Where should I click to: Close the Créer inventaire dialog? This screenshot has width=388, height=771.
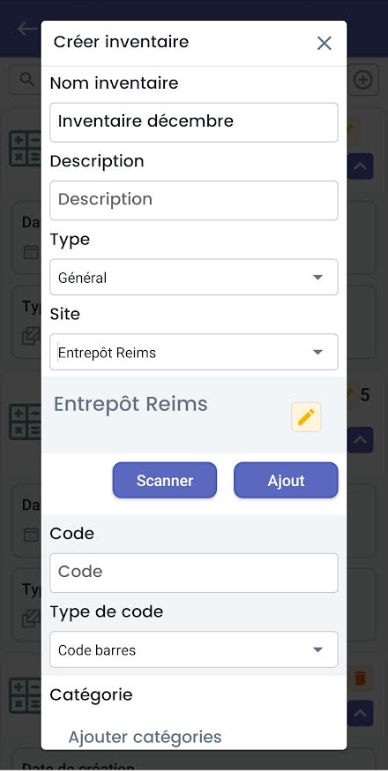[324, 43]
